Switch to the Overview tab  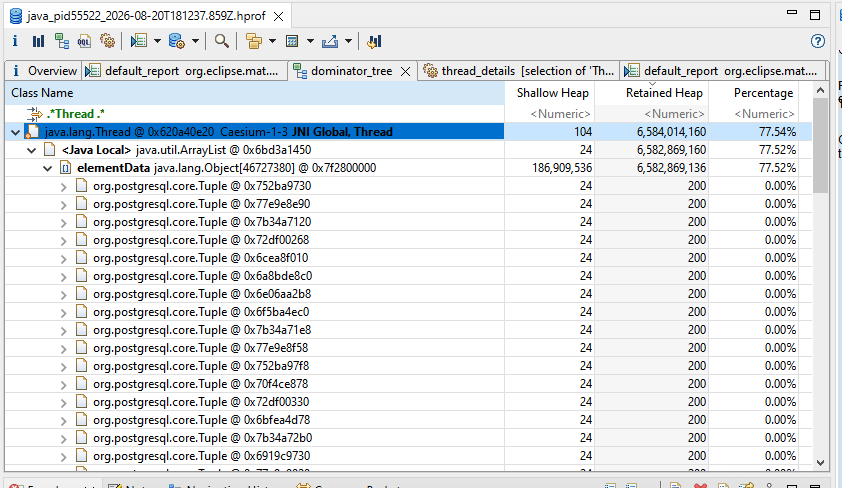tap(43, 71)
